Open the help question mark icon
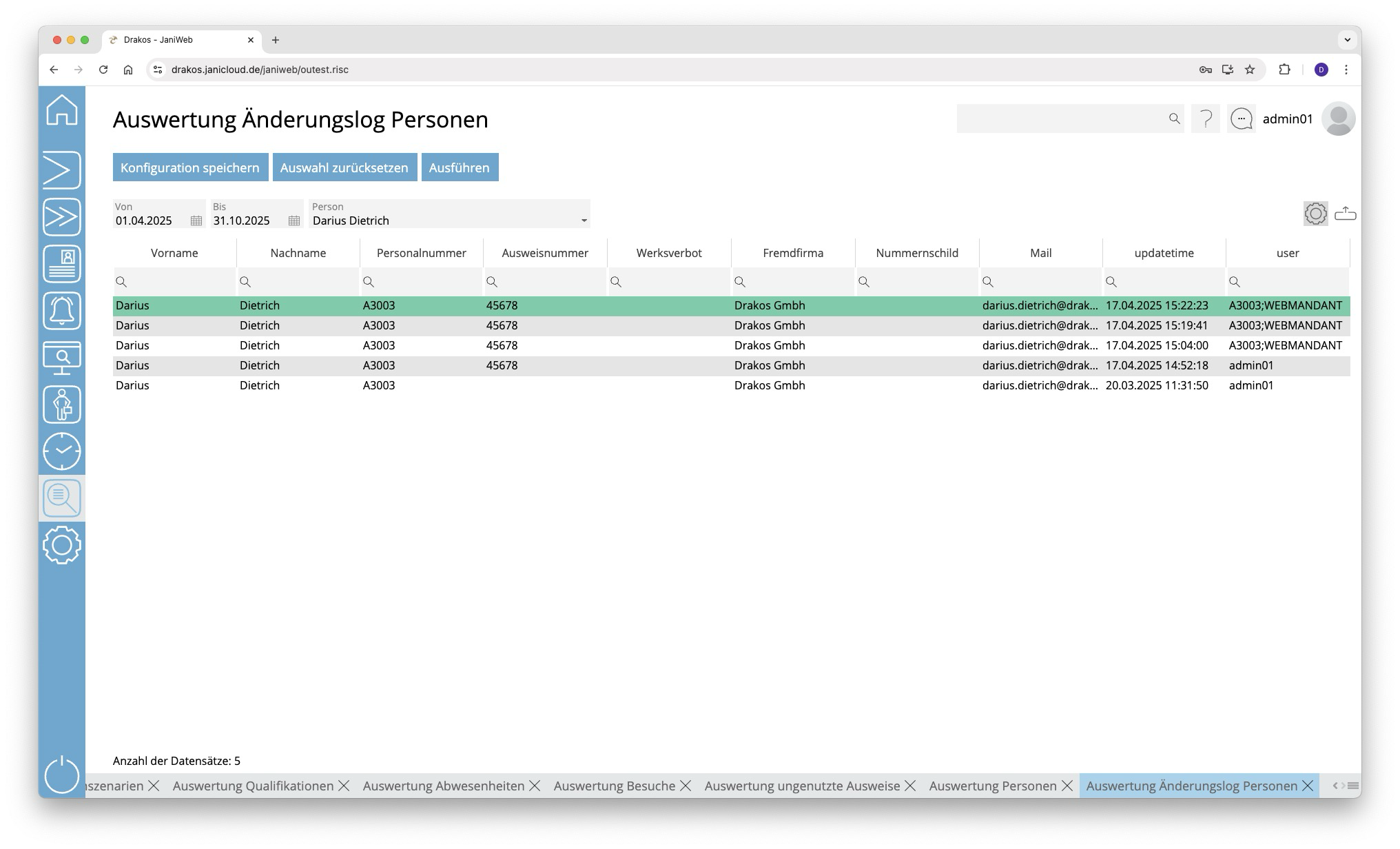Viewport: 1400px width, 849px height. click(1206, 119)
